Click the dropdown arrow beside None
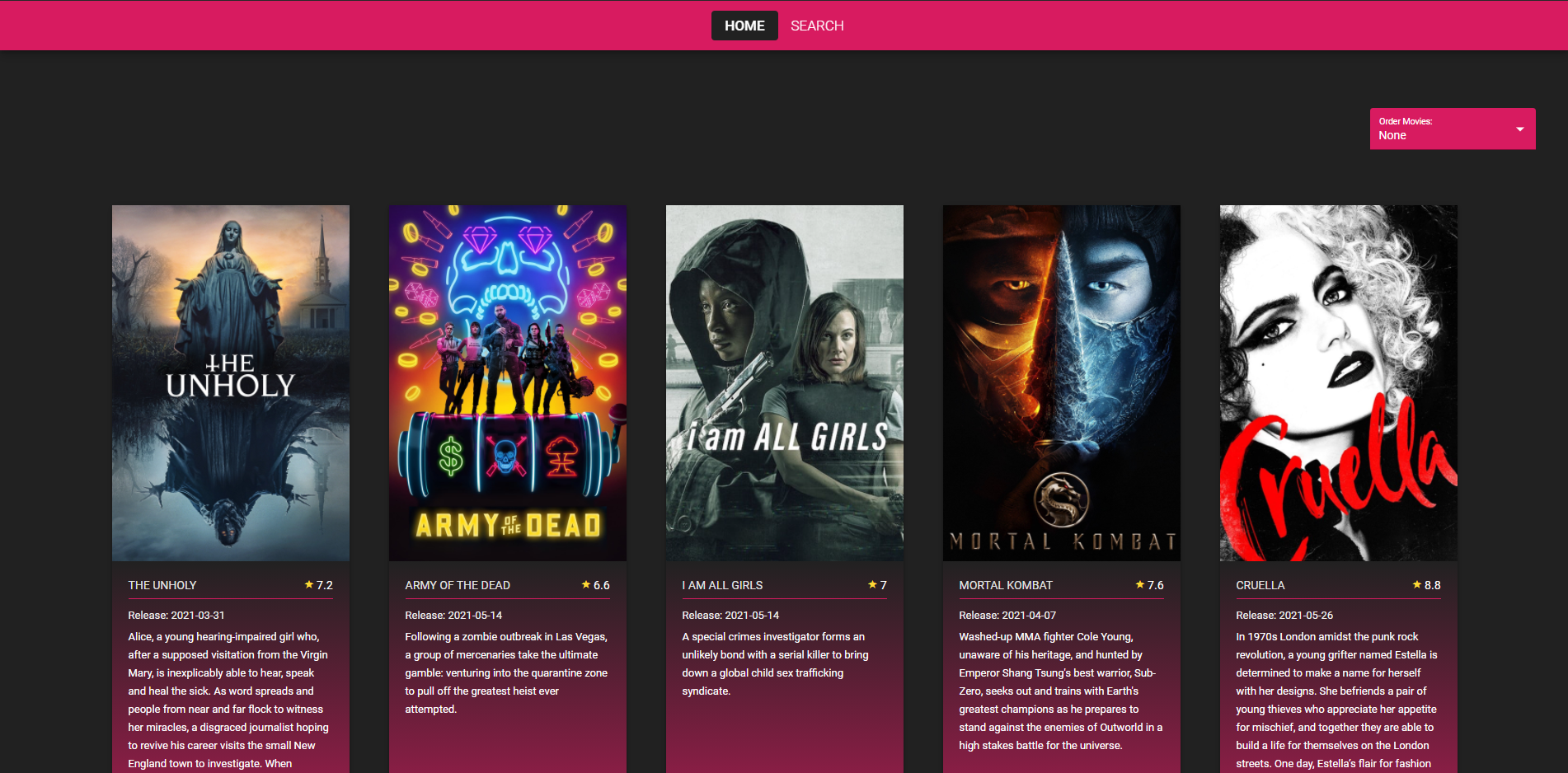The height and width of the screenshot is (773, 1568). (x=1520, y=129)
